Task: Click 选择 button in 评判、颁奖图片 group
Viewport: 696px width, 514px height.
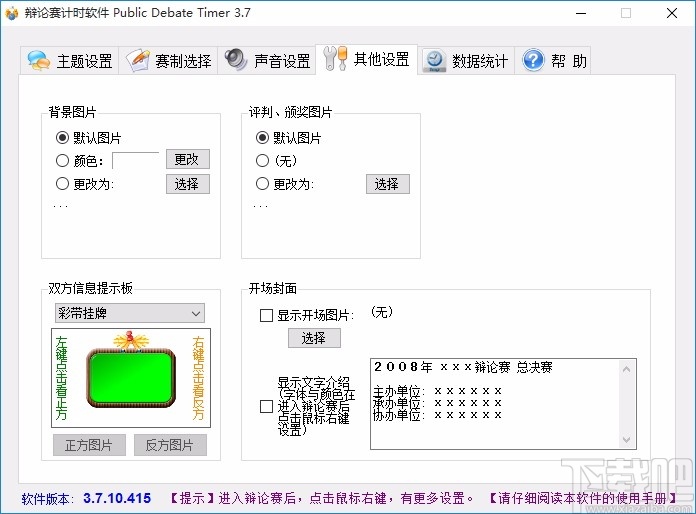Action: tap(388, 184)
